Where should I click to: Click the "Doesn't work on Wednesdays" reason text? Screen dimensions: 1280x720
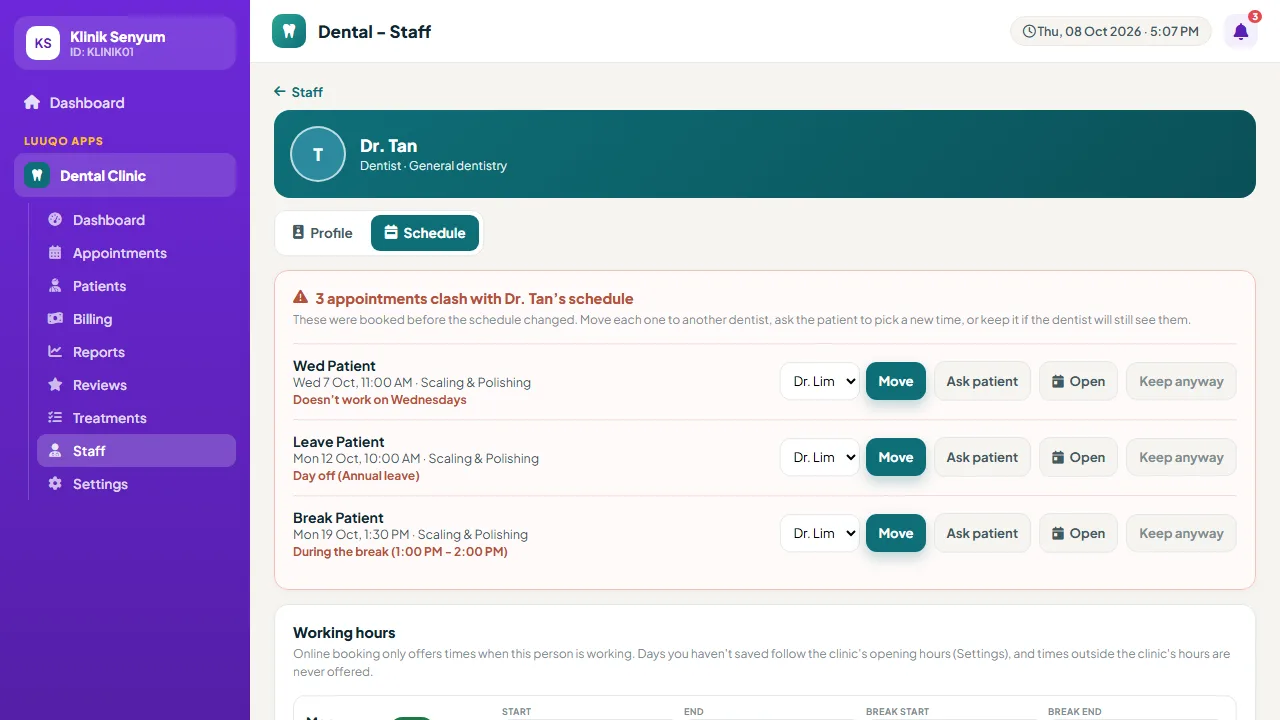tap(380, 400)
